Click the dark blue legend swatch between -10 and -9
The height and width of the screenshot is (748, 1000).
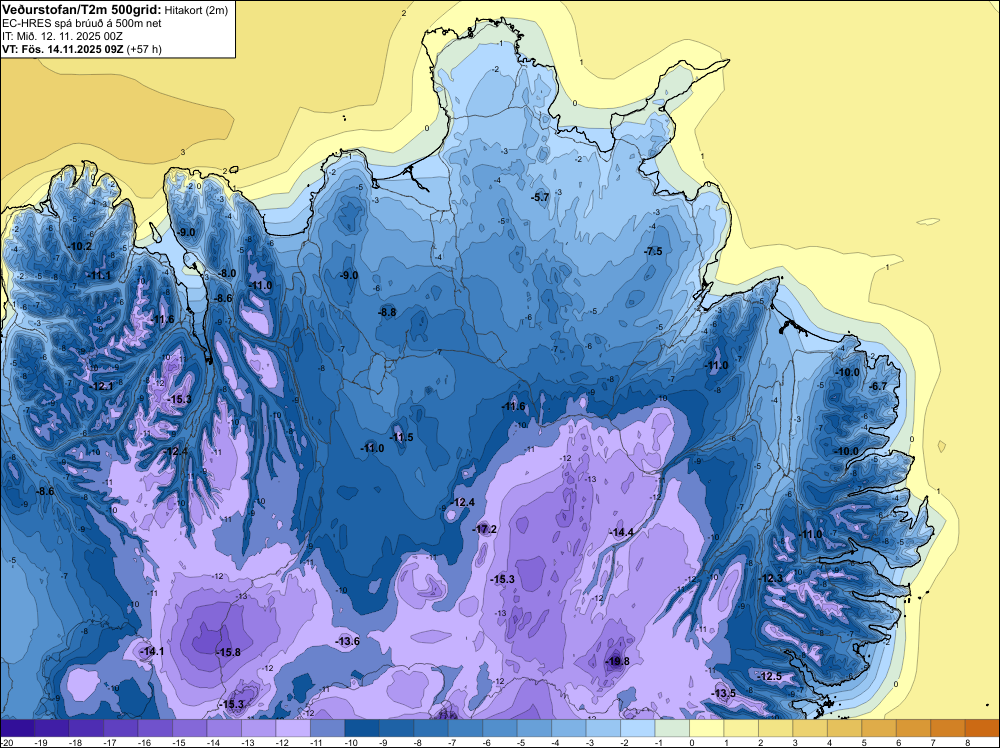(x=363, y=728)
